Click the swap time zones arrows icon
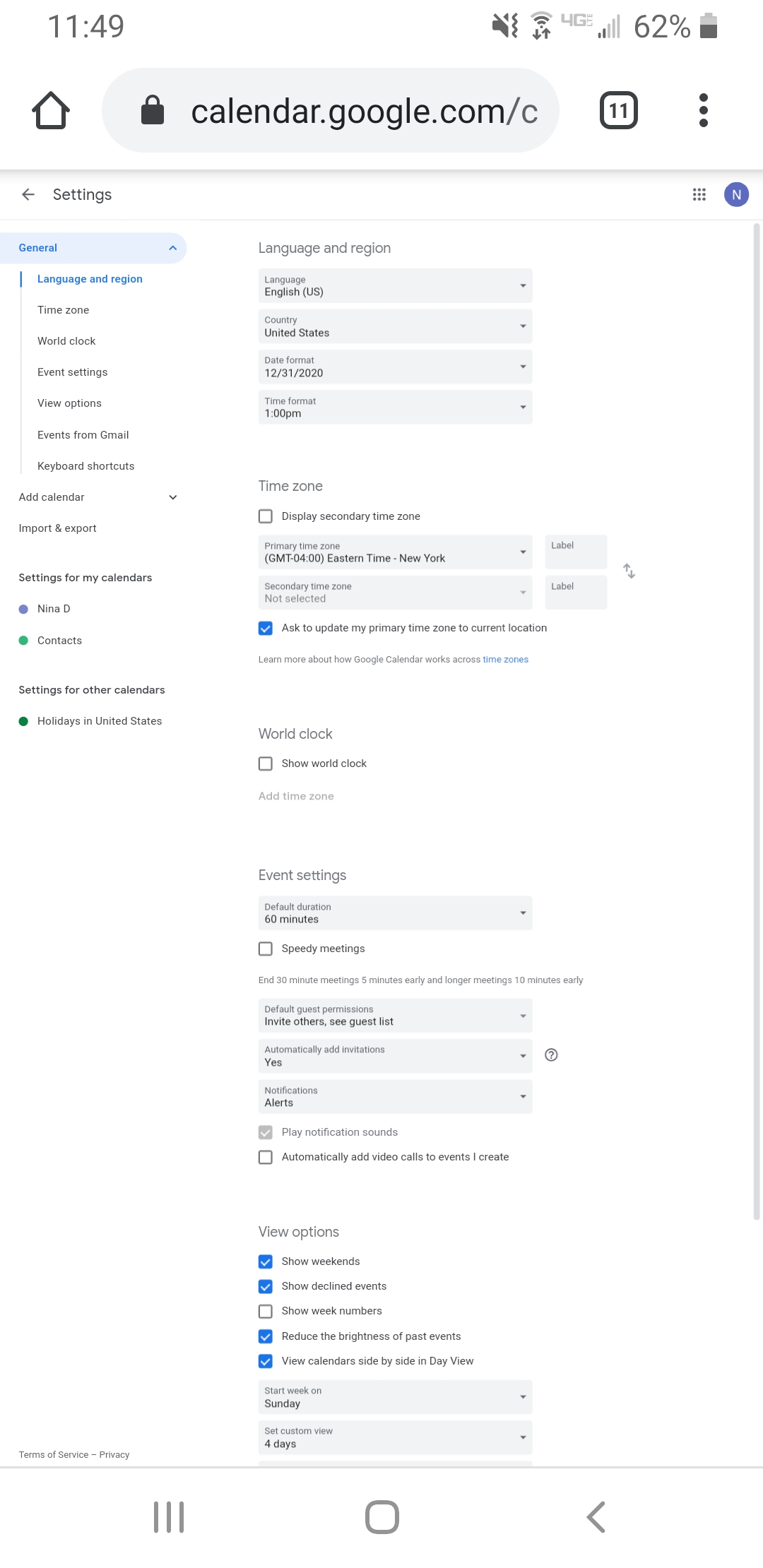Viewport: 763px width, 1568px height. click(x=629, y=571)
